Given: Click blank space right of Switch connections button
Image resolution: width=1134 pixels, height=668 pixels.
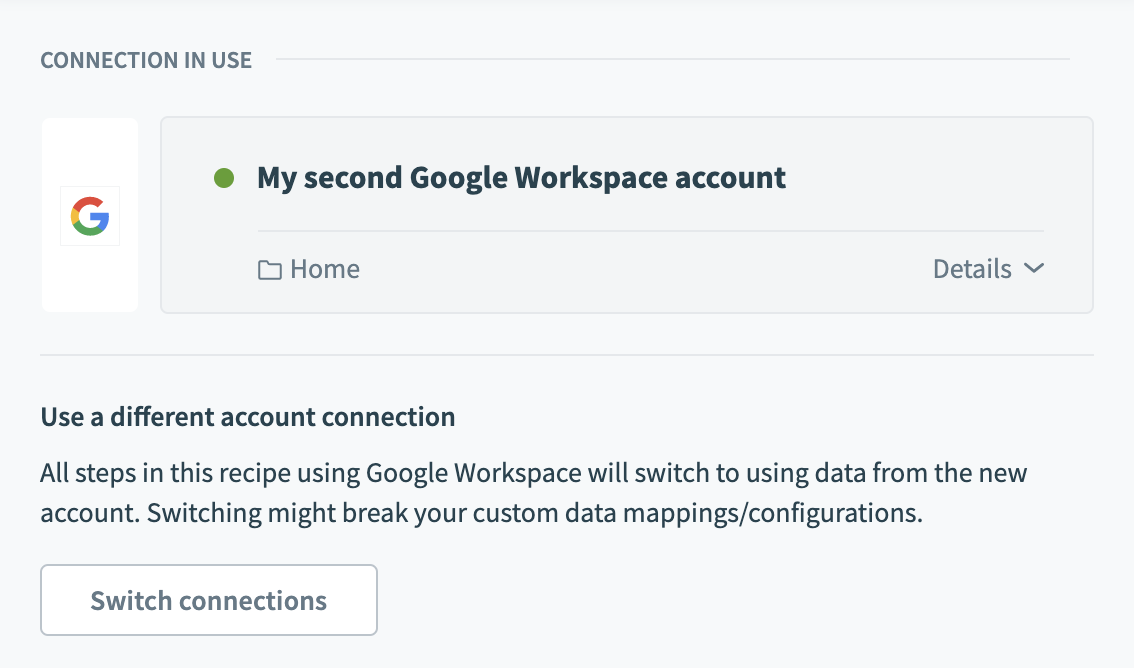Looking at the screenshot, I should (x=700, y=600).
